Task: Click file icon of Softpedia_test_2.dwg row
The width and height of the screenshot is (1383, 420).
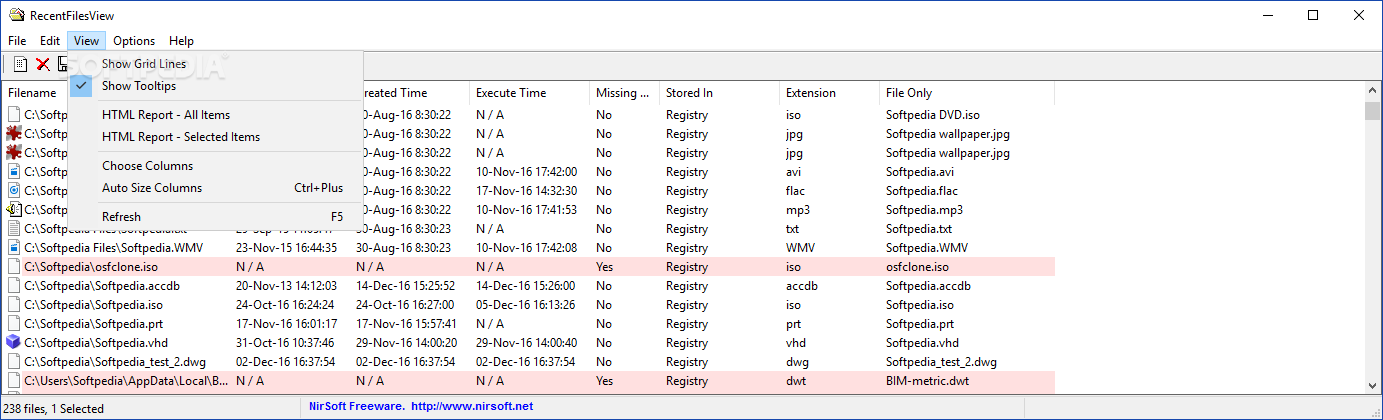Action: click(14, 361)
